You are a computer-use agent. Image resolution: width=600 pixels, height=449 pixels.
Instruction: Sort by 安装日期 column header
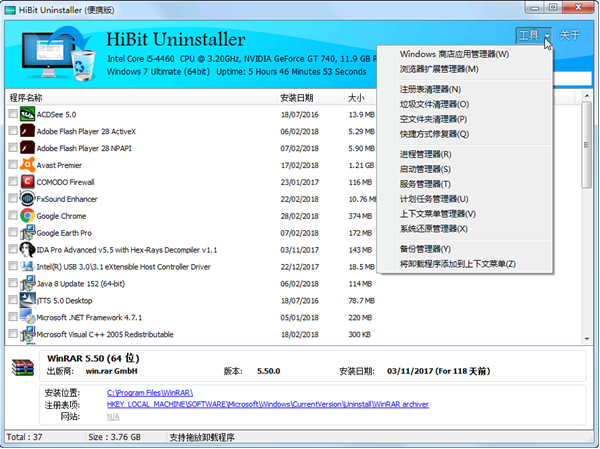297,98
